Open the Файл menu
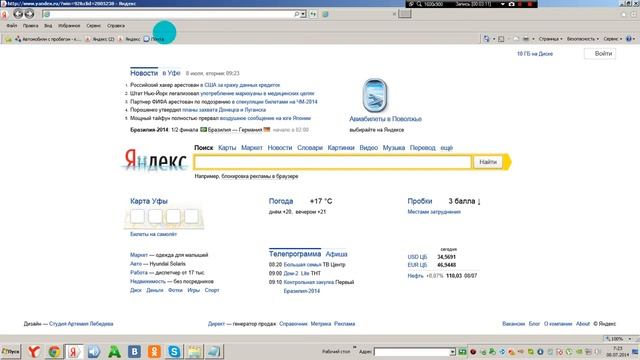640x360 pixels. tap(12, 26)
